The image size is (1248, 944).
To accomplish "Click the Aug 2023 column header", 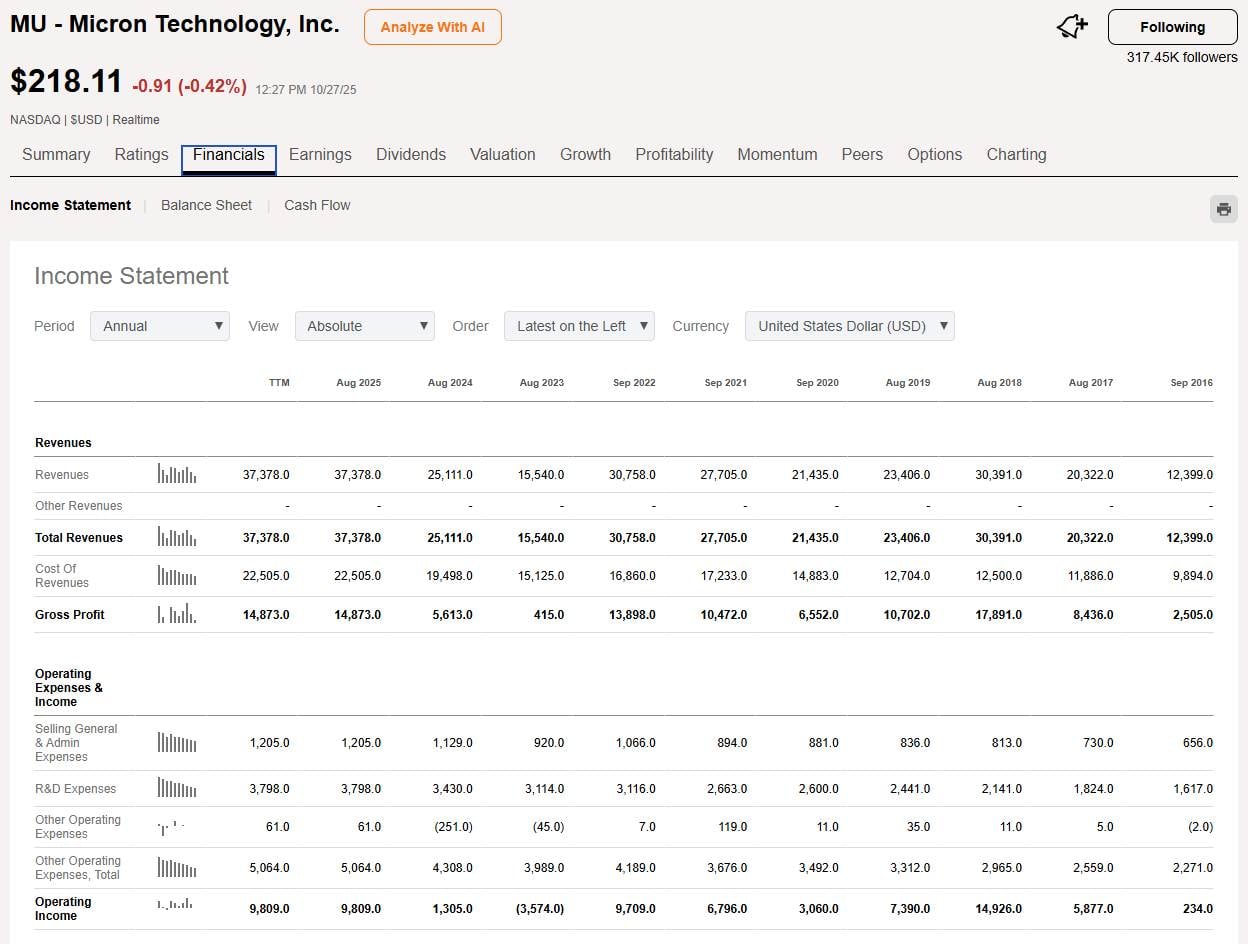I will [542, 383].
